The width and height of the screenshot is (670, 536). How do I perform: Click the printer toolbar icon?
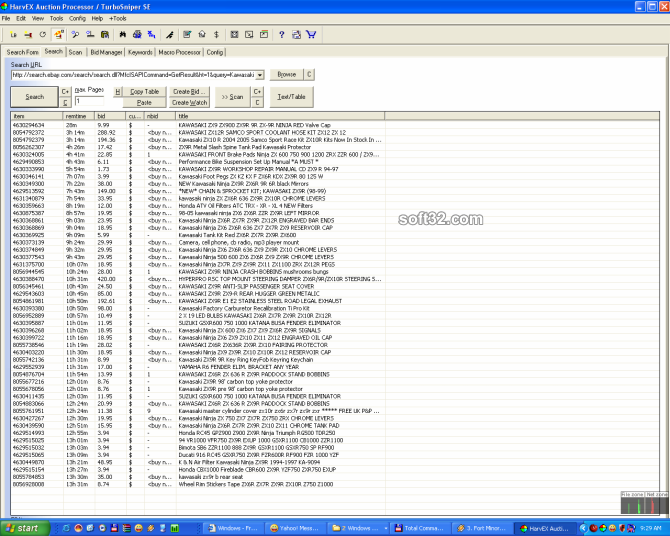tap(137, 35)
